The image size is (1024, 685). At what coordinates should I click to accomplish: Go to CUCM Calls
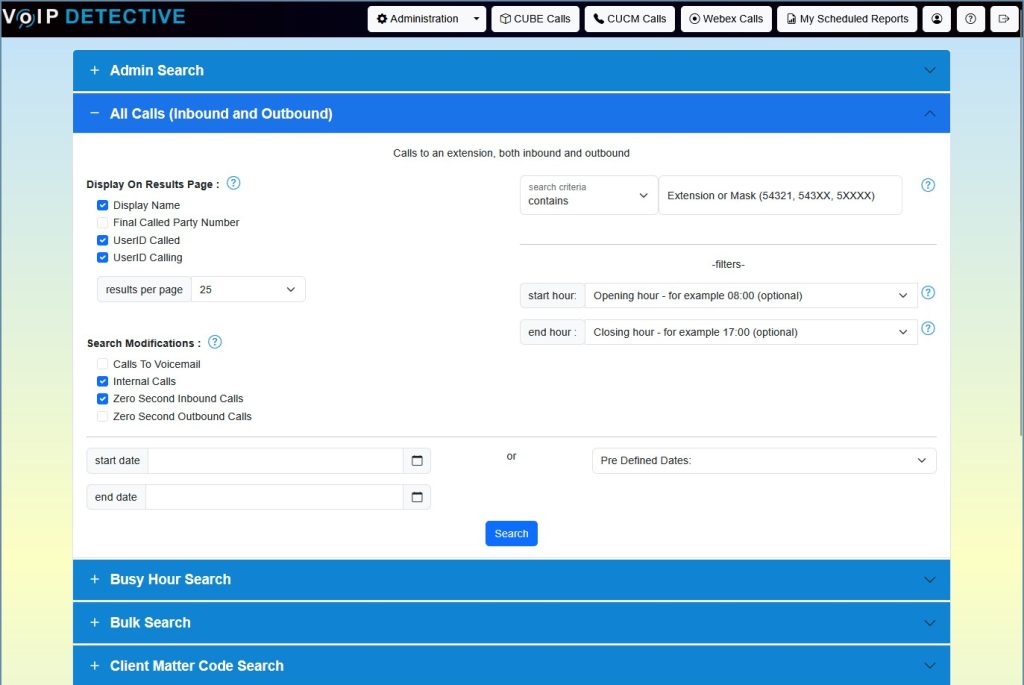630,19
